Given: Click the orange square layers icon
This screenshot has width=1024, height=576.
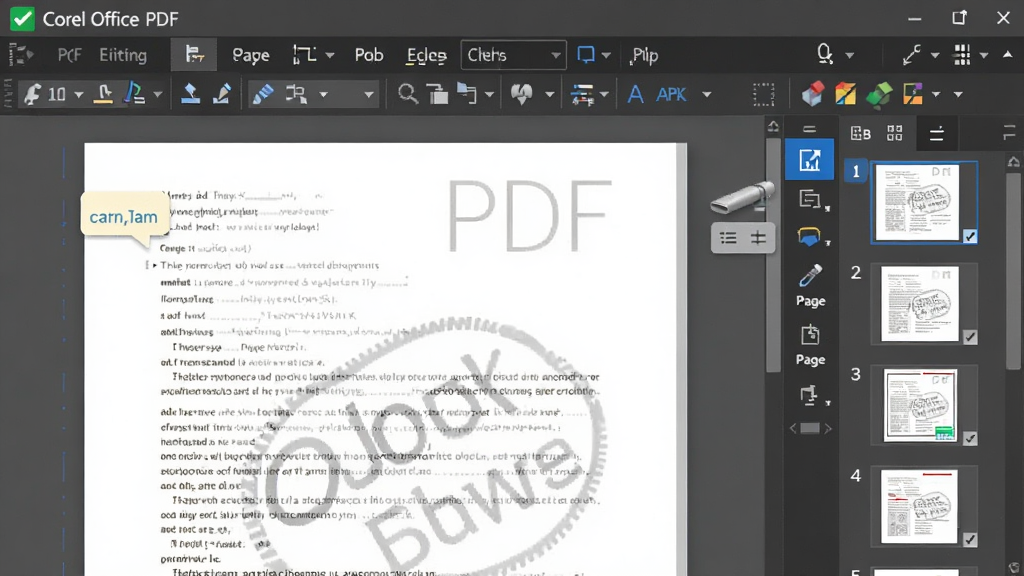Looking at the screenshot, I should (912, 94).
